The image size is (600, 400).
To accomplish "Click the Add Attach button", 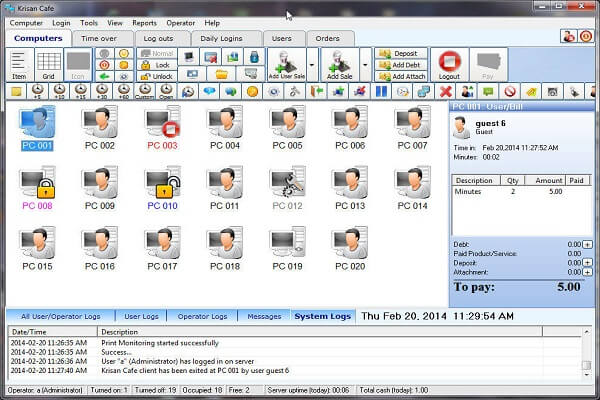I will click(401, 76).
